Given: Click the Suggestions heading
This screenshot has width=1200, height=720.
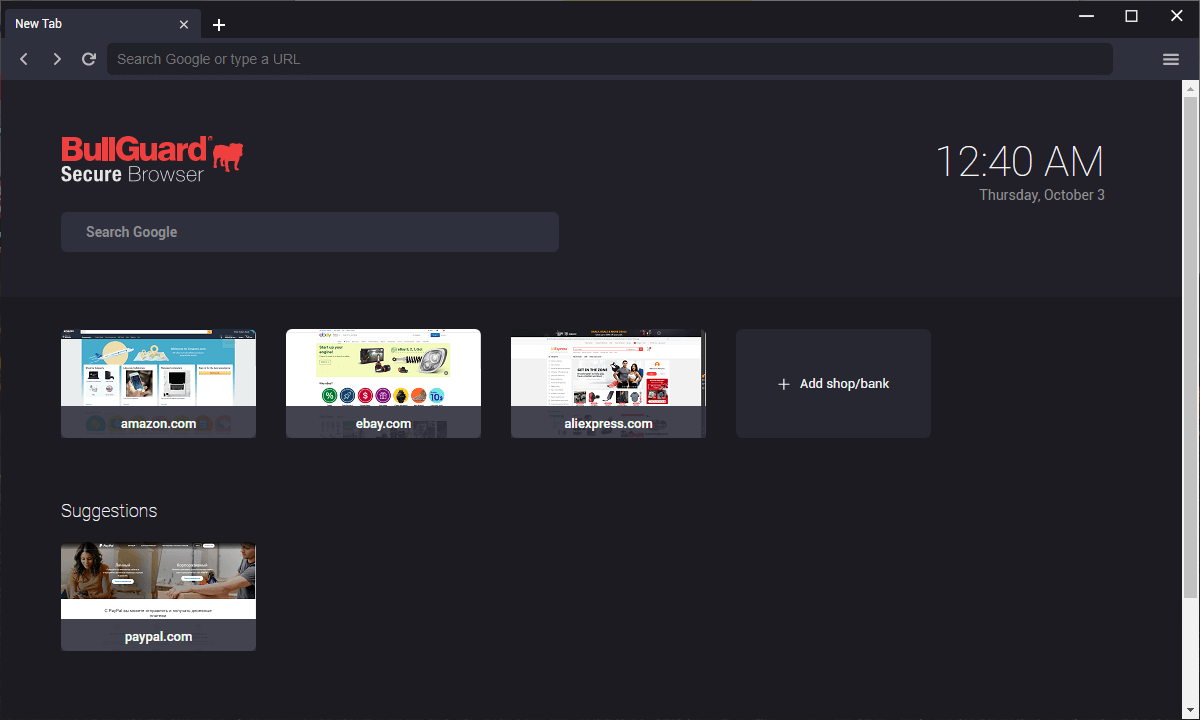Looking at the screenshot, I should pos(109,511).
